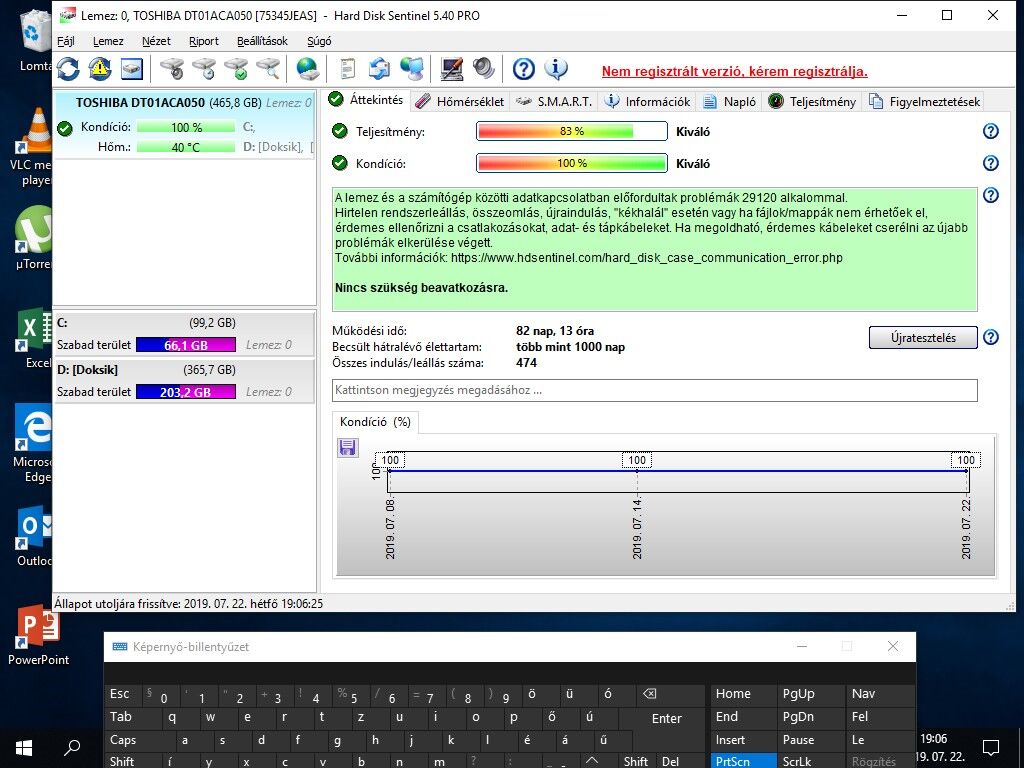Click the disk with stethoscope test icon
Screen dimensions: 1024x768
pyautogui.click(x=172, y=69)
